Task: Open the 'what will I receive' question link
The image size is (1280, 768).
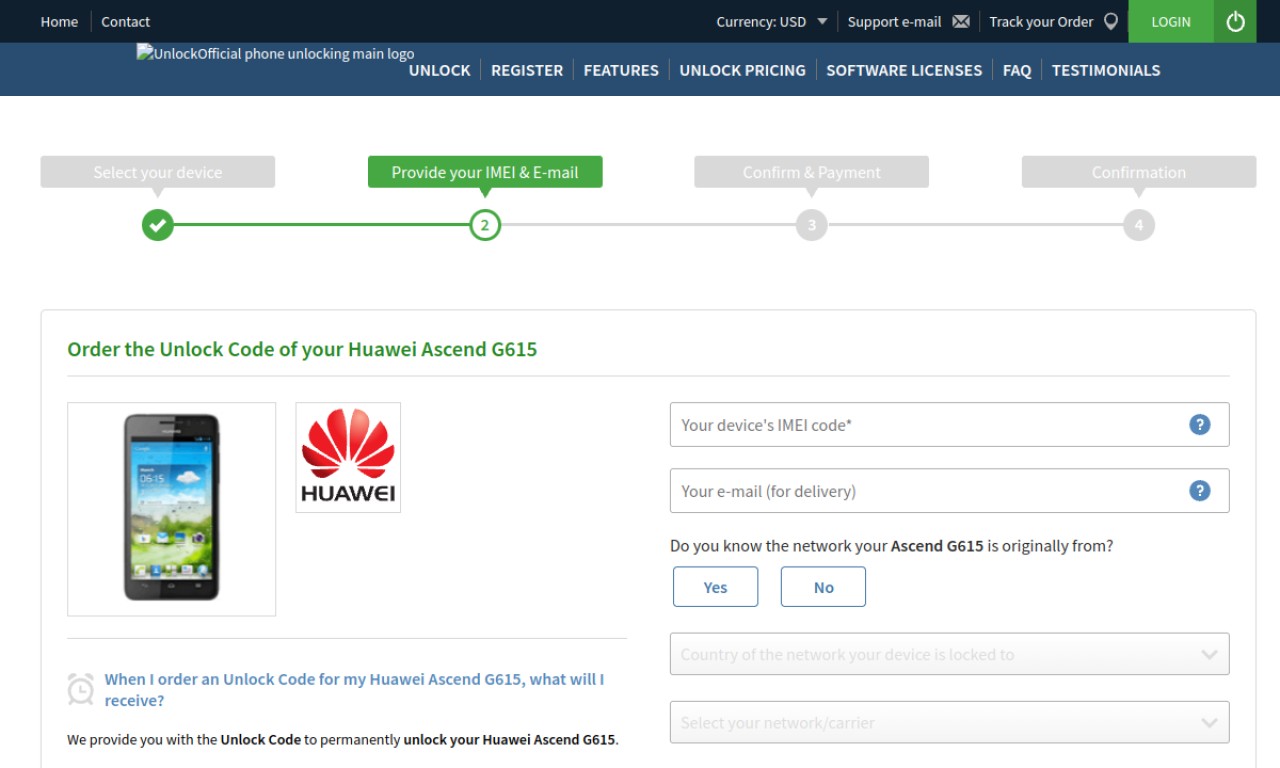Action: tap(354, 690)
